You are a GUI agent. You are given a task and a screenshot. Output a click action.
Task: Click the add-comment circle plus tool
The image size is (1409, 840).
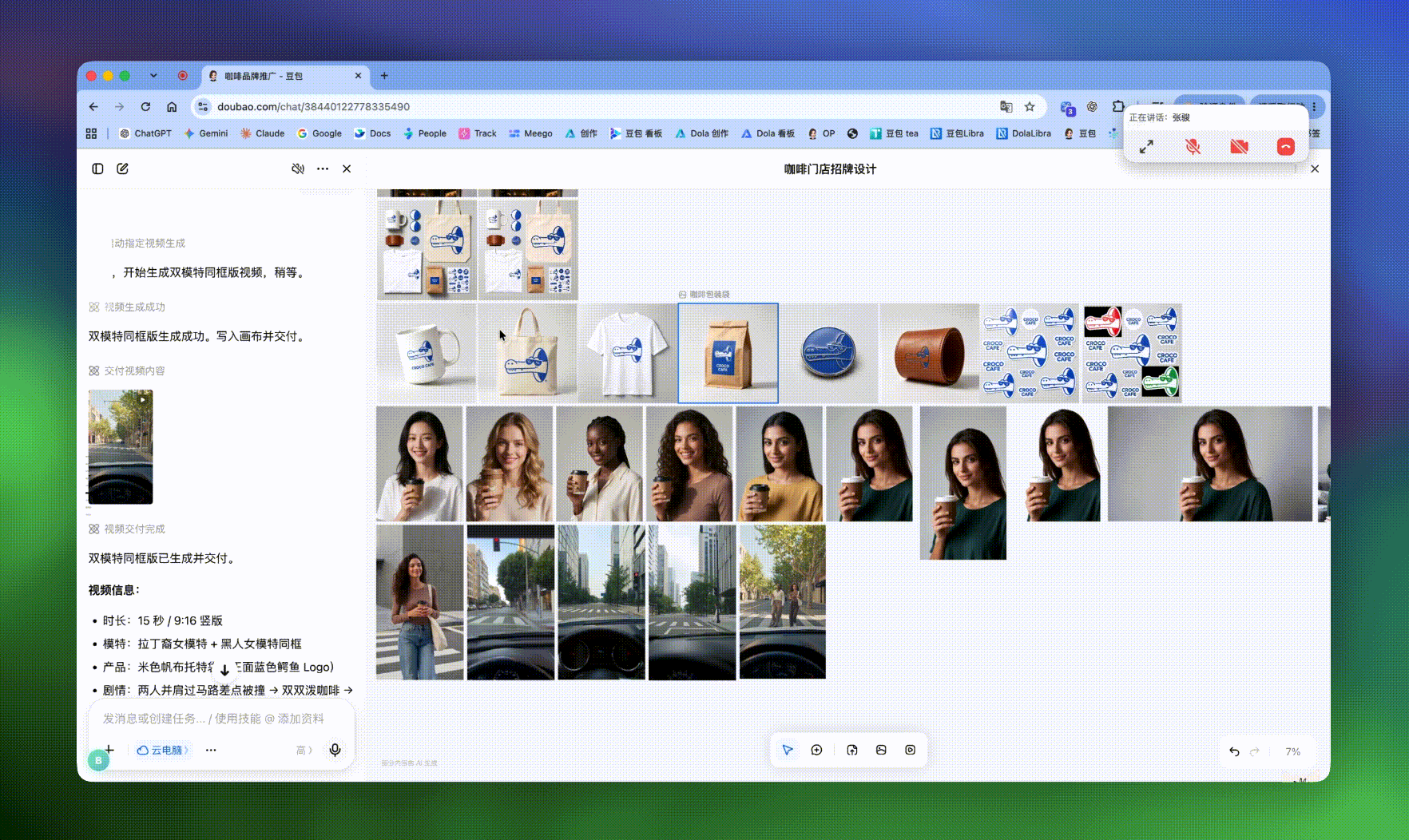tap(816, 750)
